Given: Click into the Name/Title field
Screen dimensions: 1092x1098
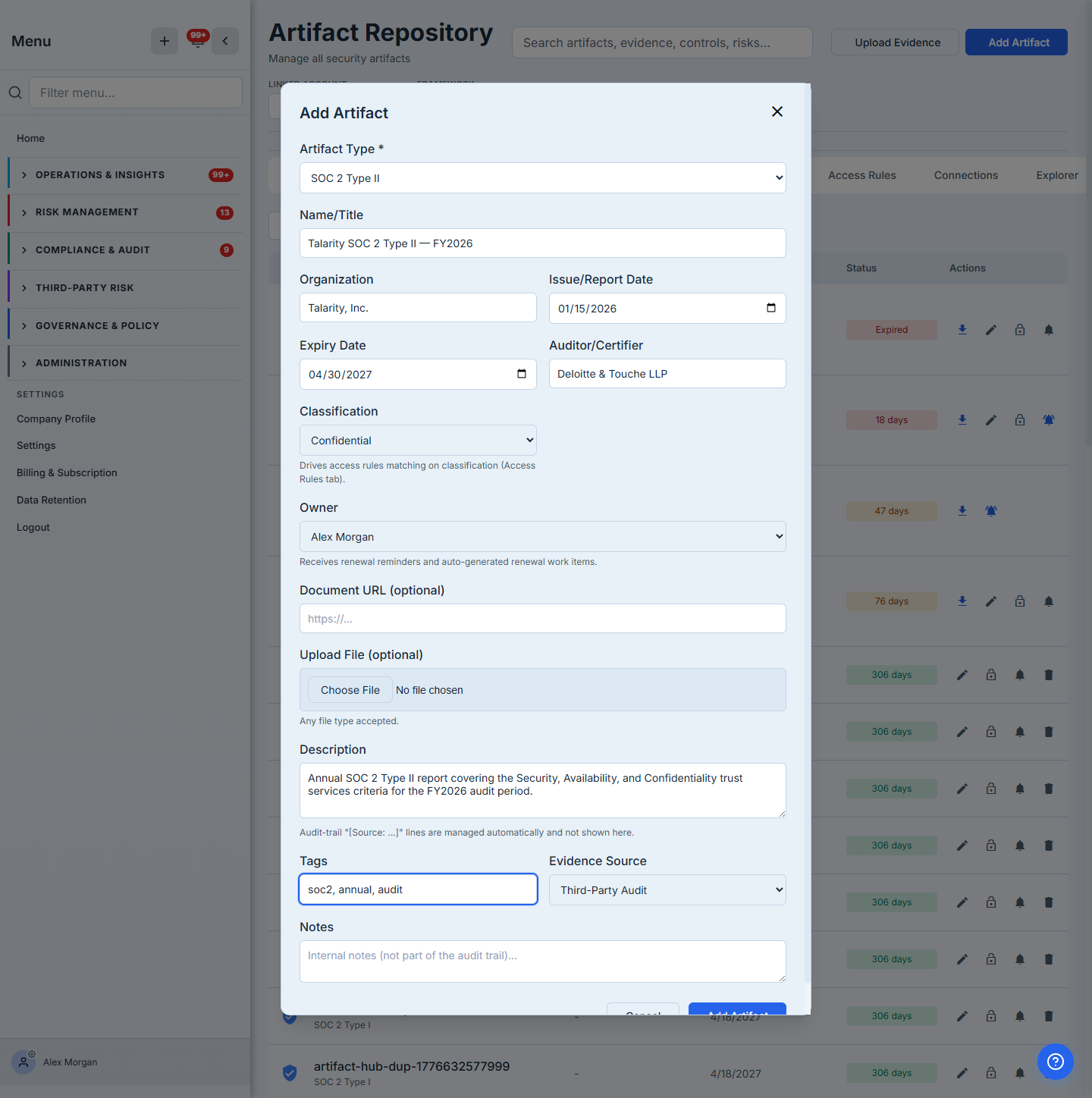Looking at the screenshot, I should (543, 243).
